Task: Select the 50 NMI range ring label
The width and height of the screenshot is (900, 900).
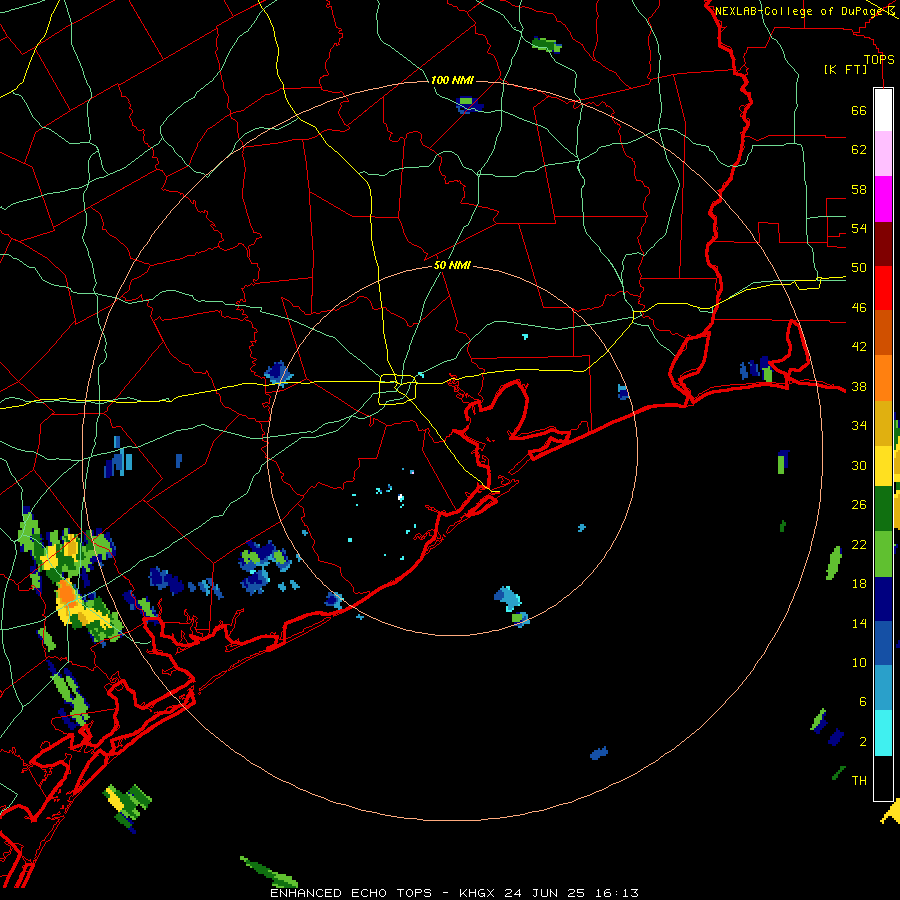Action: click(452, 265)
